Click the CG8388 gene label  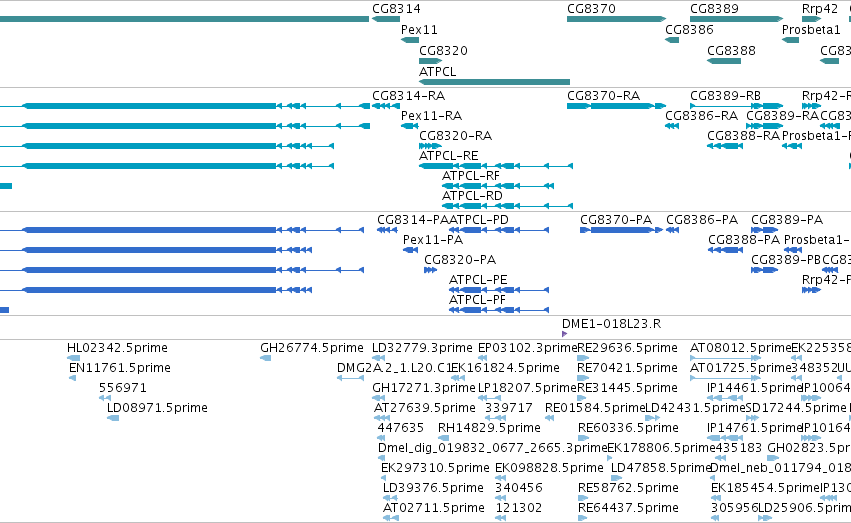click(731, 50)
